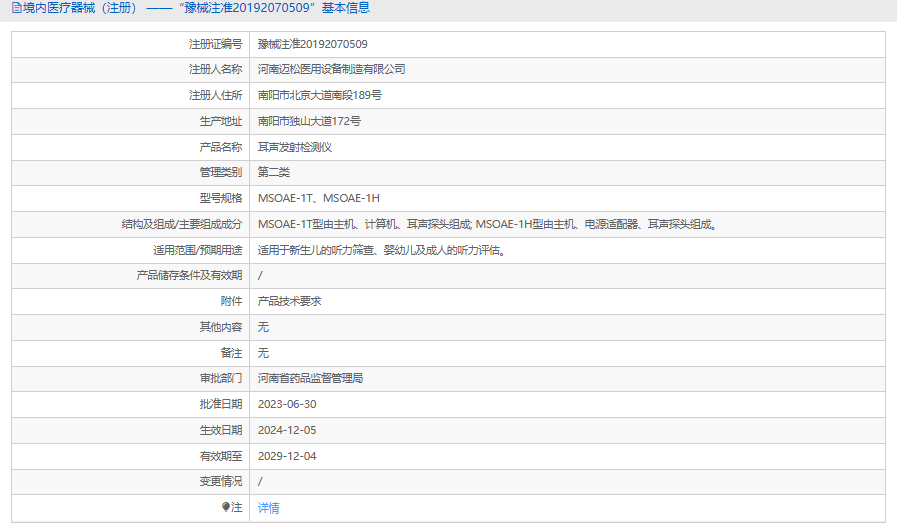Click the 管理类别 label
This screenshot has height=529, width=897.
click(221, 172)
